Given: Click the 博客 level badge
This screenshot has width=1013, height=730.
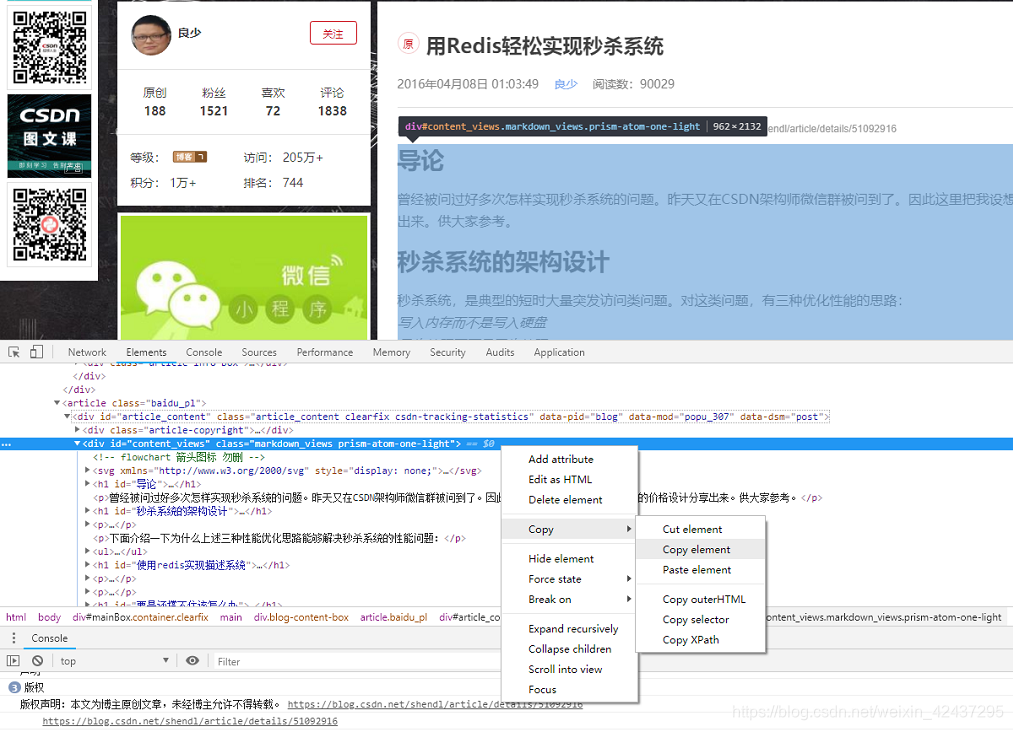Looking at the screenshot, I should (189, 157).
